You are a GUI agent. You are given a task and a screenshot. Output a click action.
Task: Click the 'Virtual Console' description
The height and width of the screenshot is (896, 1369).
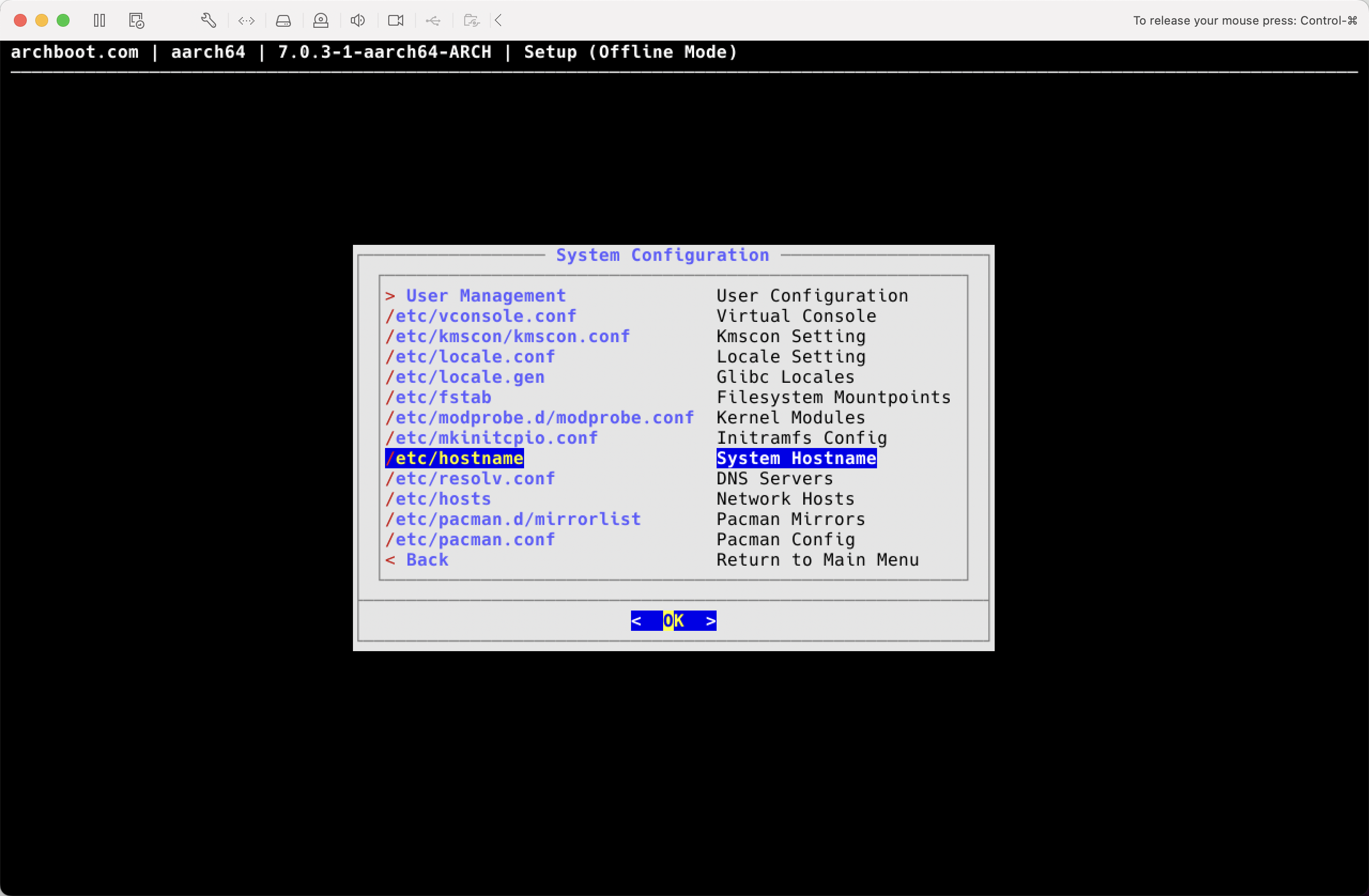pyautogui.click(x=796, y=316)
